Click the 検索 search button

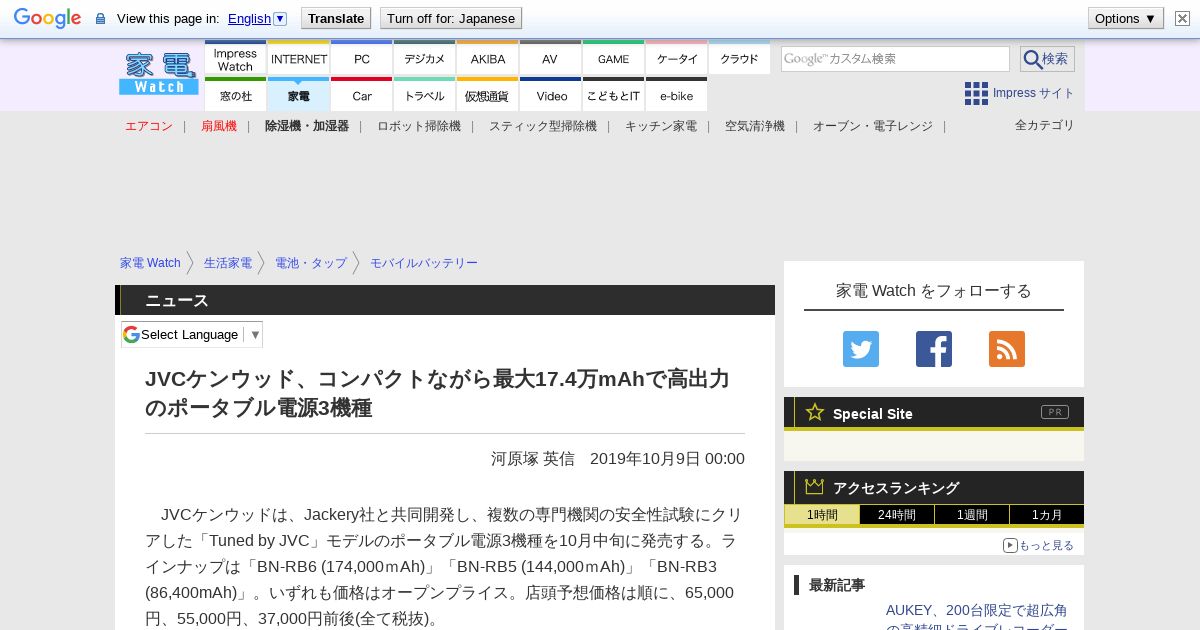[x=1047, y=59]
